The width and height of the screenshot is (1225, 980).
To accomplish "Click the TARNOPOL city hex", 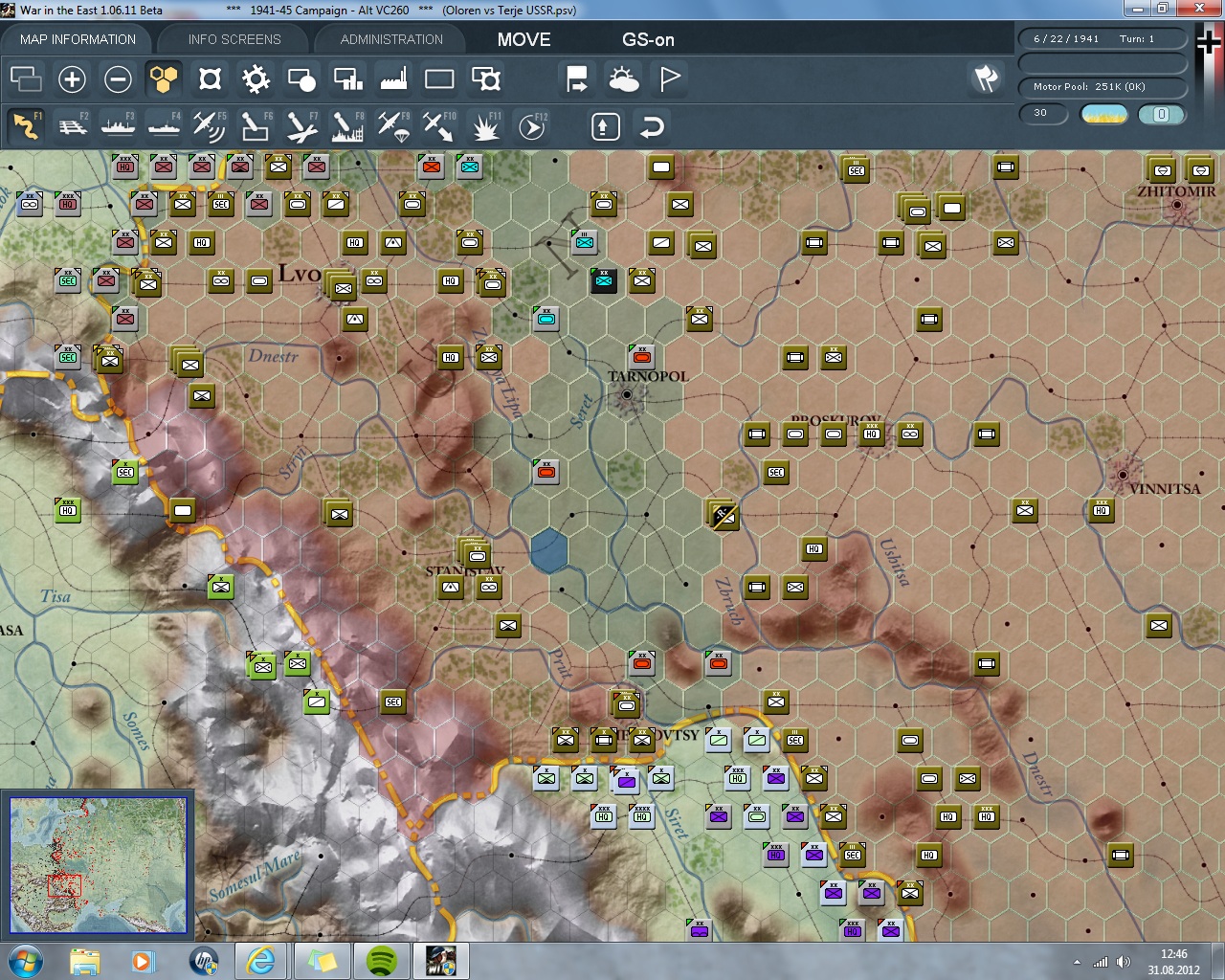I will 627,394.
